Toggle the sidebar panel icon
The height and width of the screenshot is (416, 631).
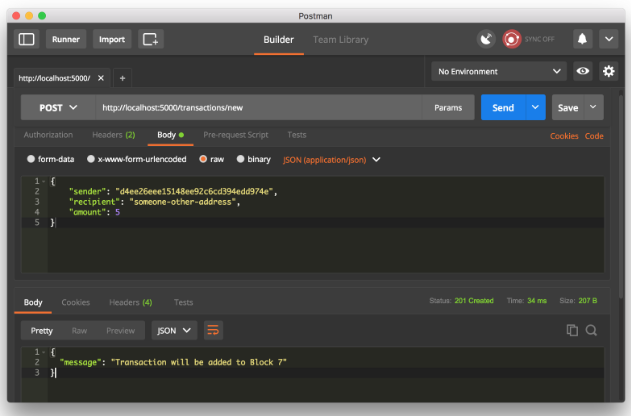[x=27, y=39]
